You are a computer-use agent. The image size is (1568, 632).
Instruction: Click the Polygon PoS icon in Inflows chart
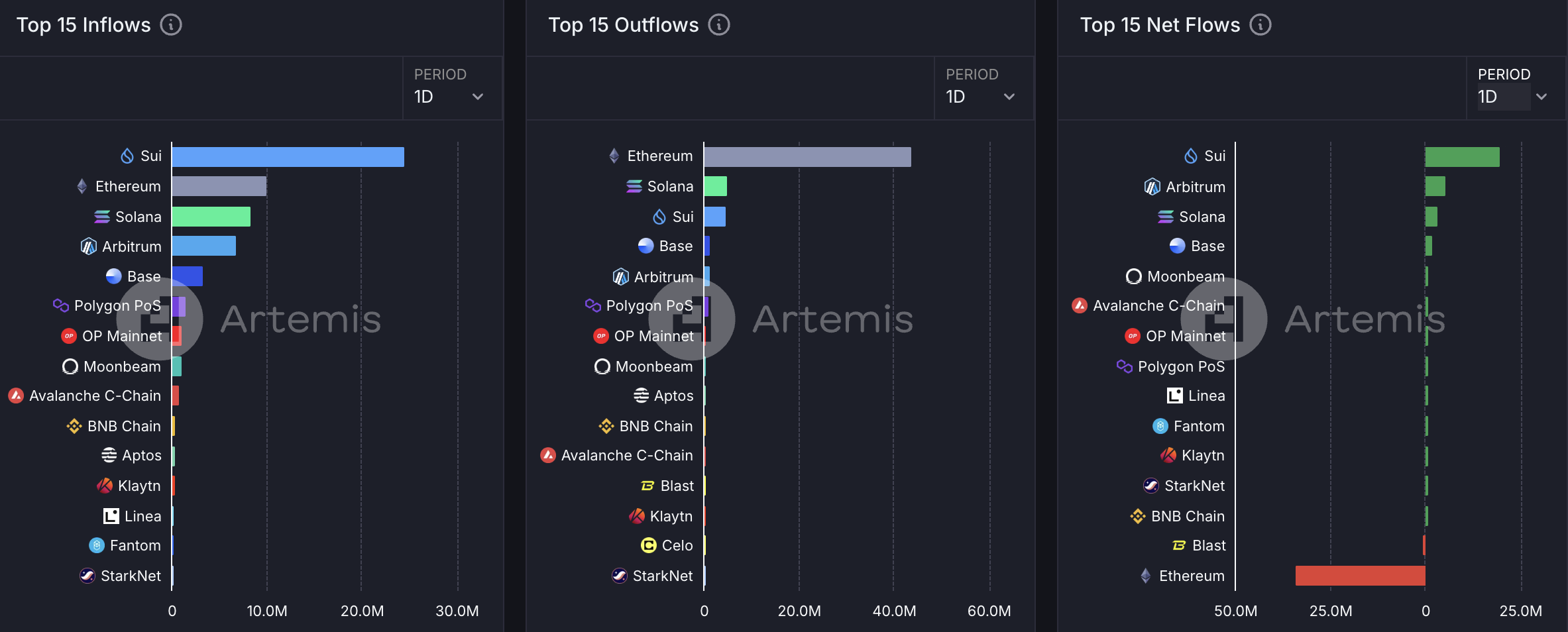(x=61, y=305)
